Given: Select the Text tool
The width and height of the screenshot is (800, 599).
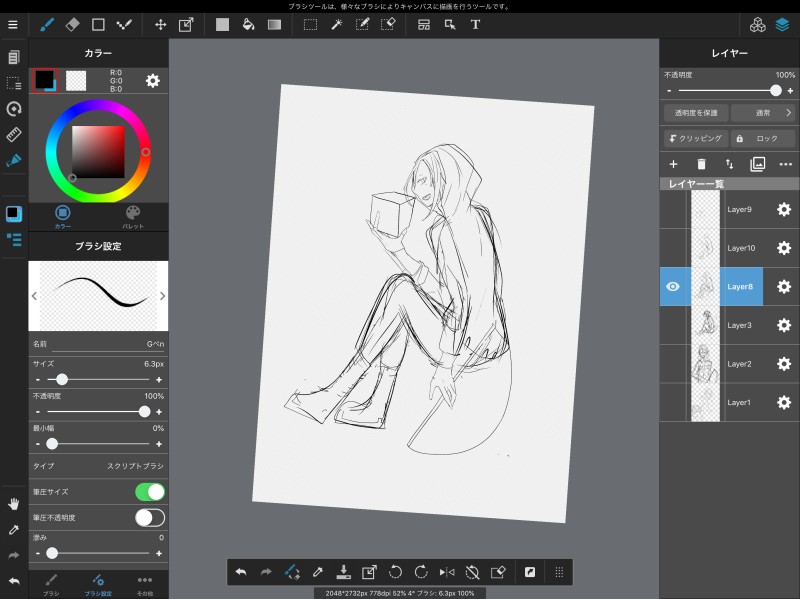Looking at the screenshot, I should [x=475, y=24].
